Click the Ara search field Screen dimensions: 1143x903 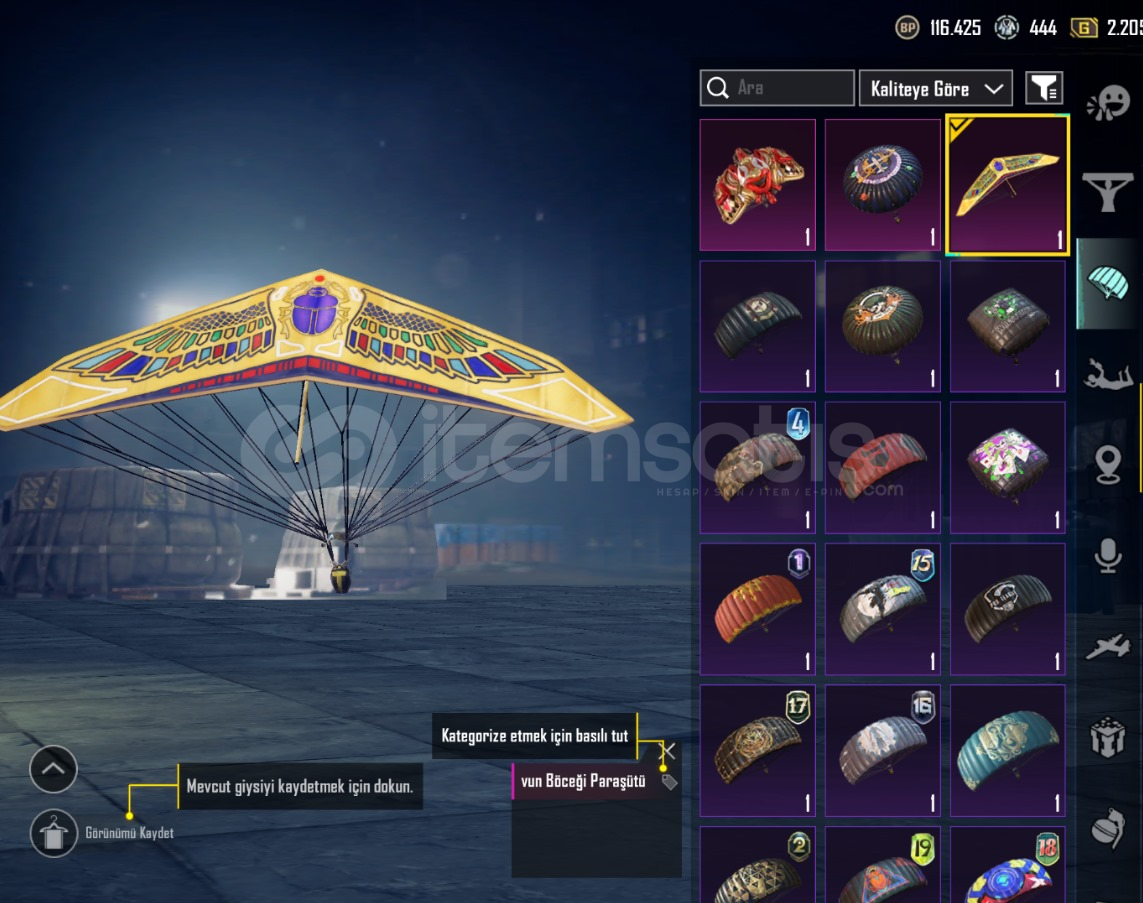[777, 88]
